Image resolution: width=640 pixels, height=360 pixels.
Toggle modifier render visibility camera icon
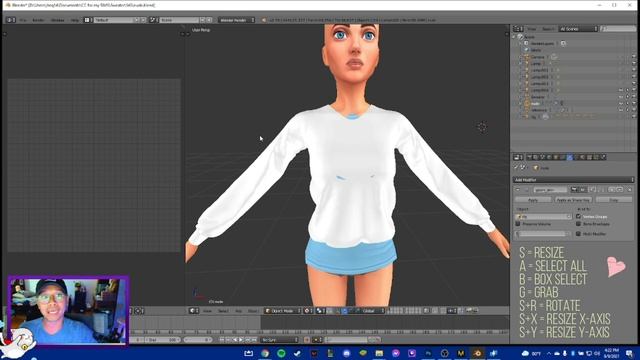click(x=574, y=190)
